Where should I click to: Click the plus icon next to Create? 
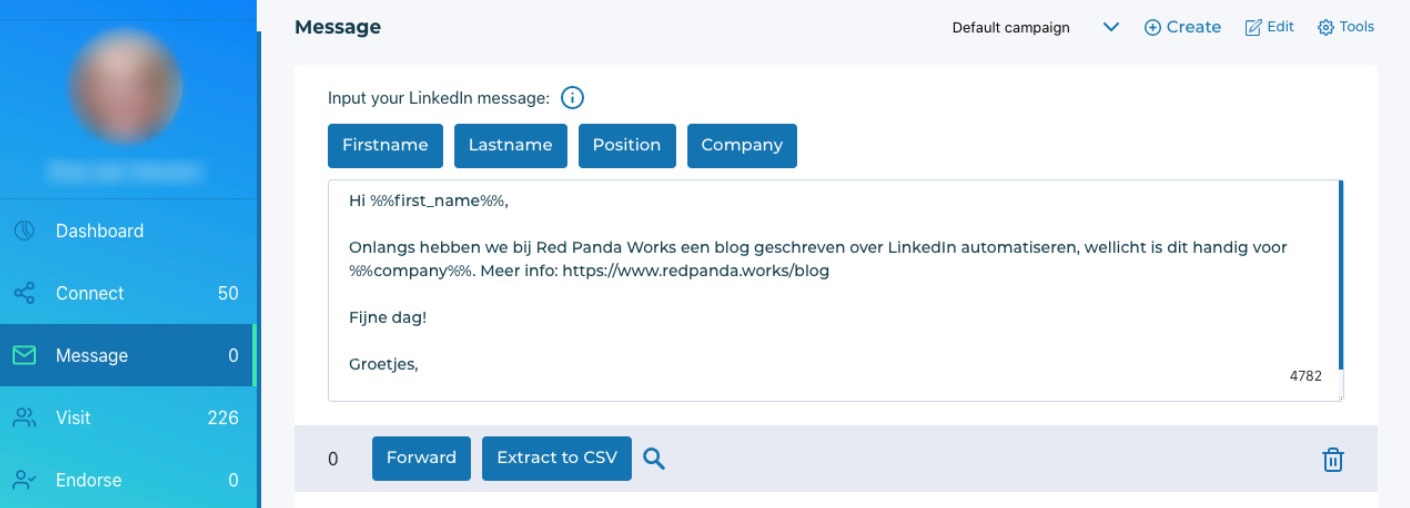click(x=1152, y=28)
